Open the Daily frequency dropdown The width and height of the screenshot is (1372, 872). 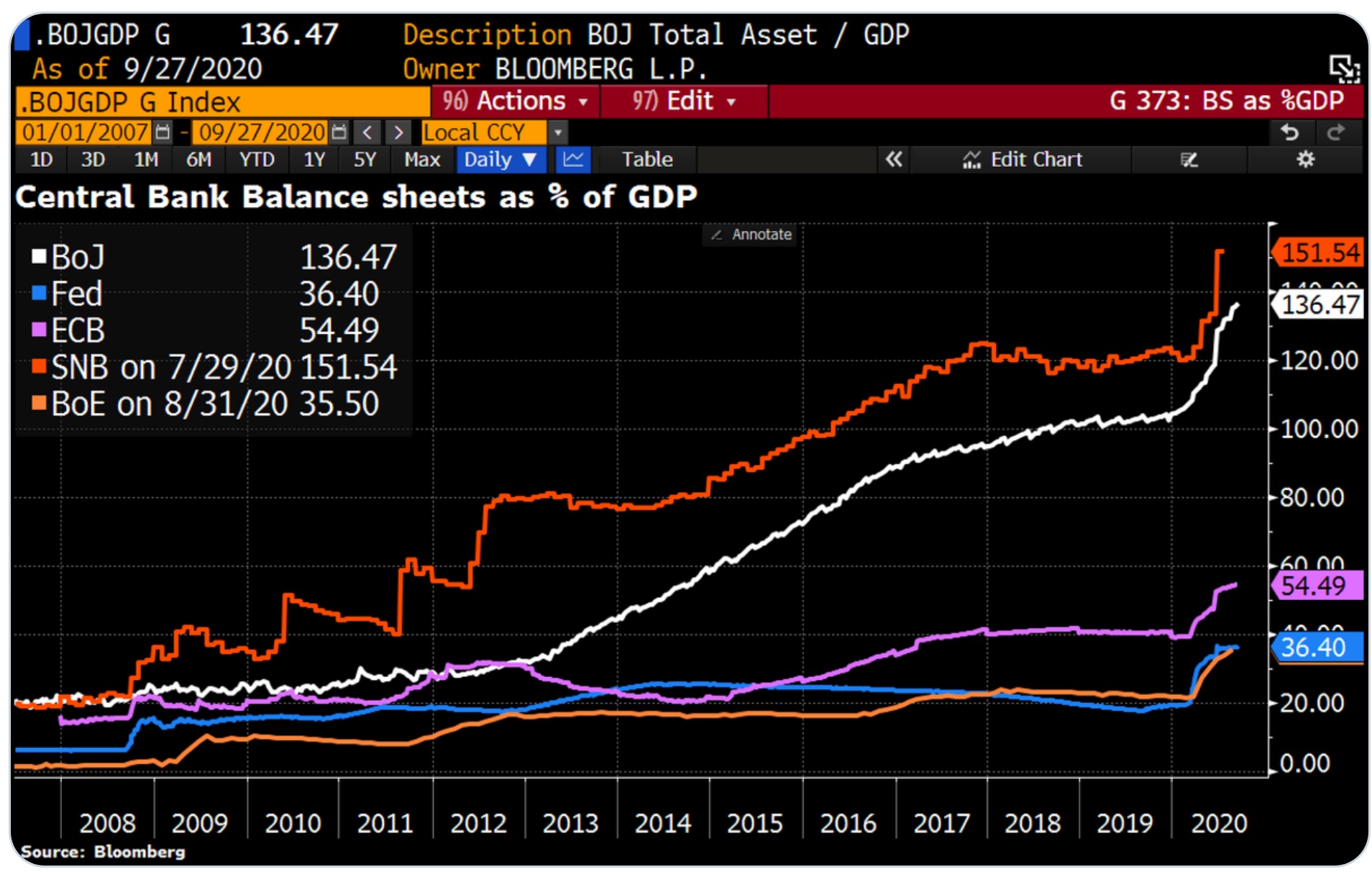click(500, 160)
